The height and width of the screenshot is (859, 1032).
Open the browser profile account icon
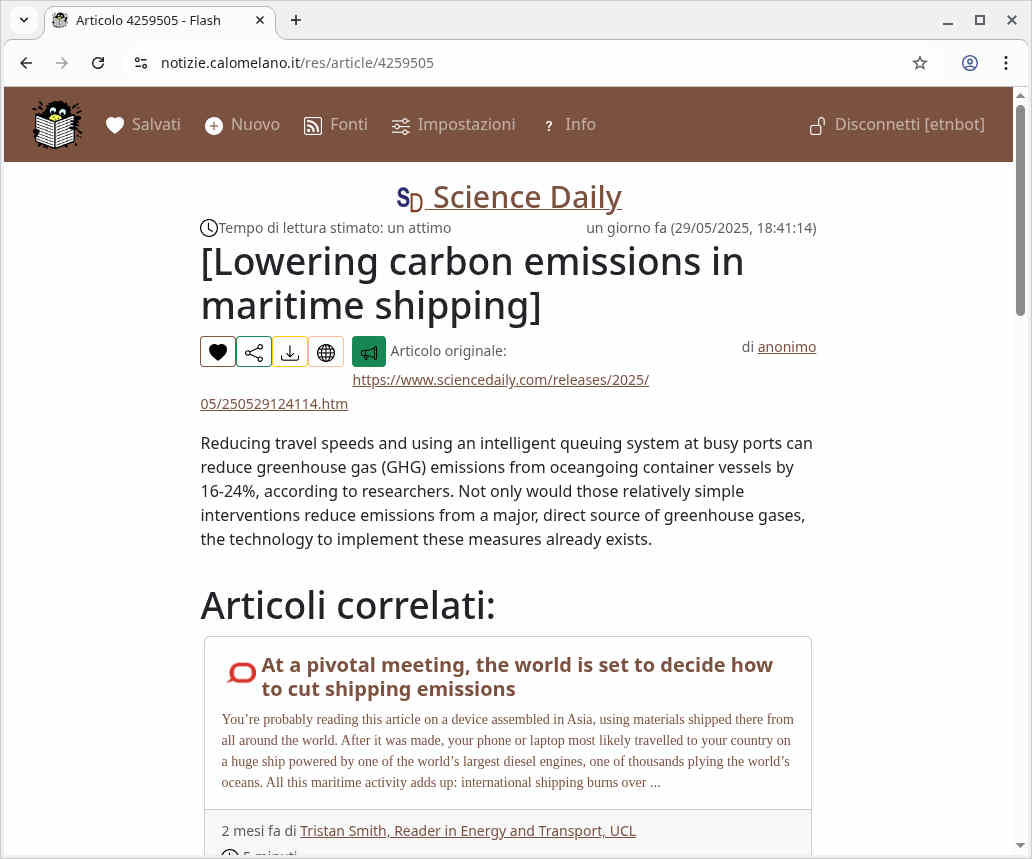(969, 62)
